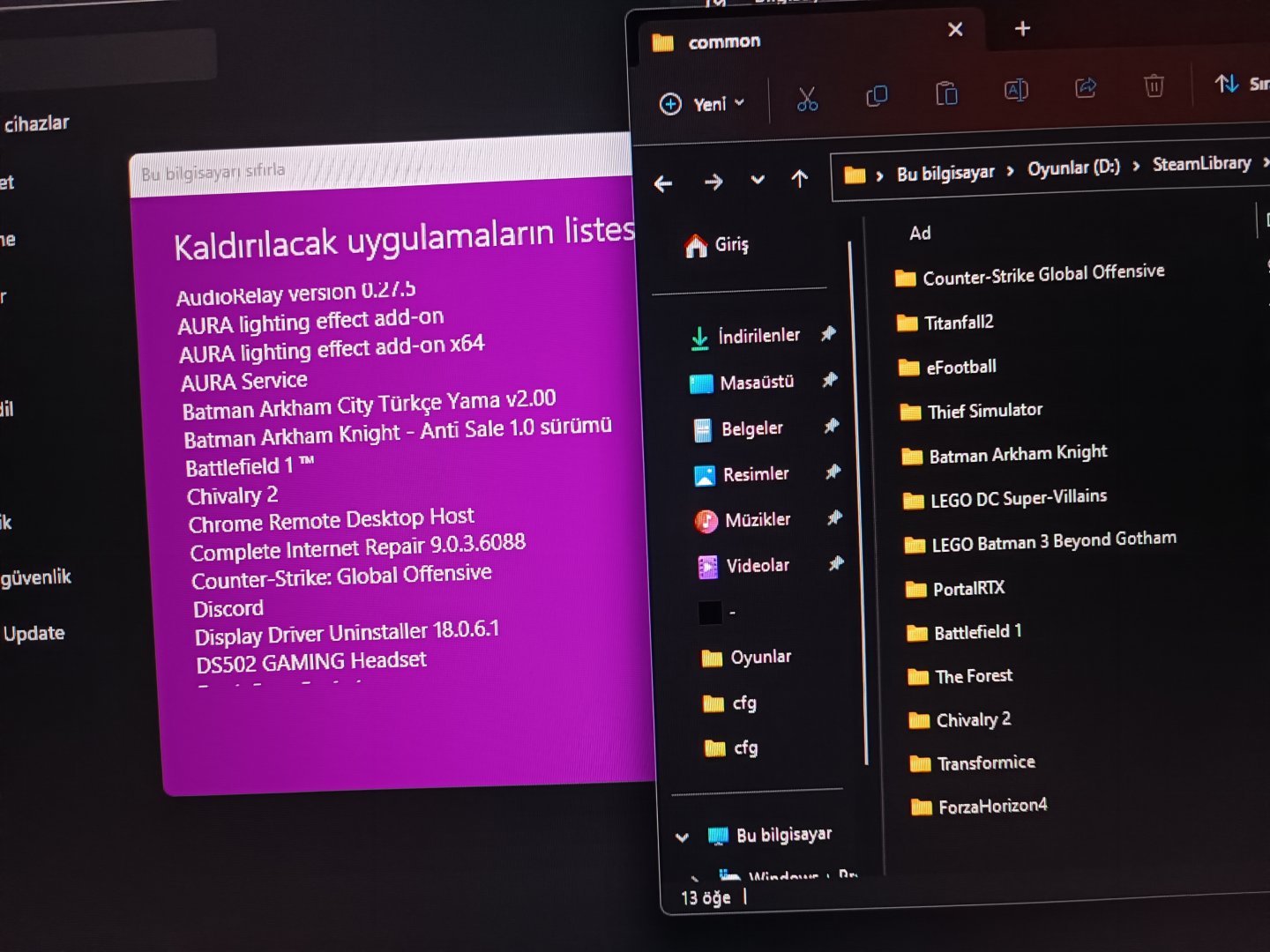Viewport: 1270px width, 952px height.
Task: Click 'Display Driver Uninstaller 18.0.6.1' list entry
Action: 347,632
